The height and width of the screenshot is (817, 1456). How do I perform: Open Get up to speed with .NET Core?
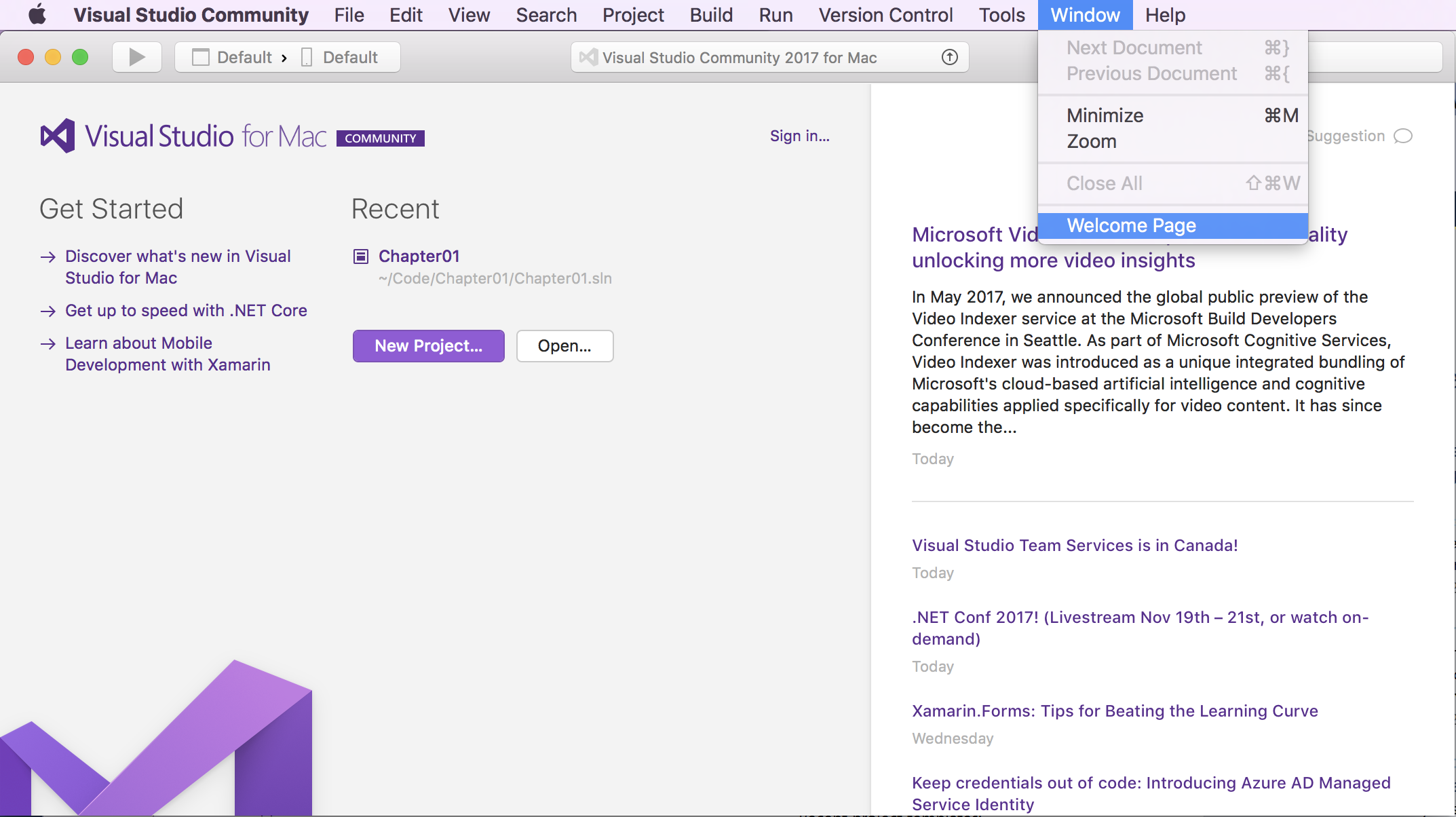186,311
